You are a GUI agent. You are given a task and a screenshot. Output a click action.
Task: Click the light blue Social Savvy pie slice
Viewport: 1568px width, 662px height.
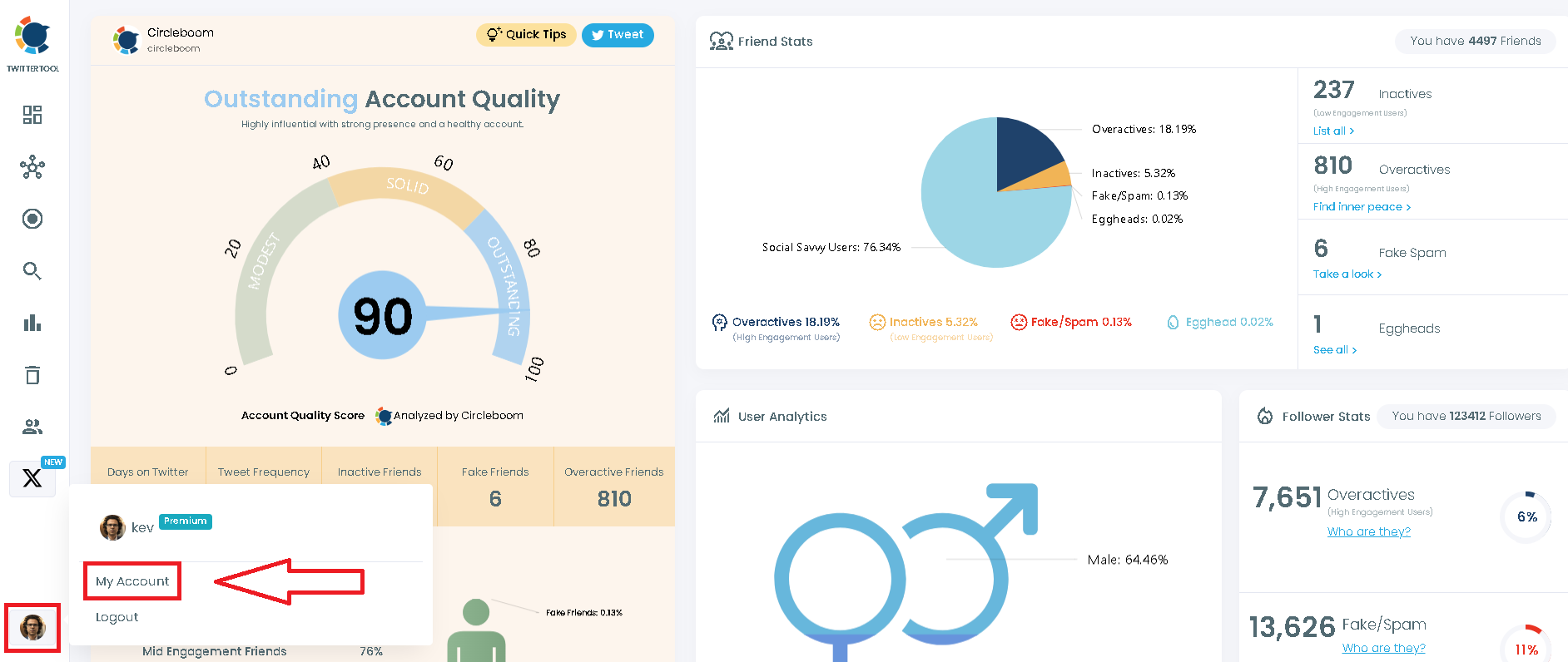click(974, 208)
